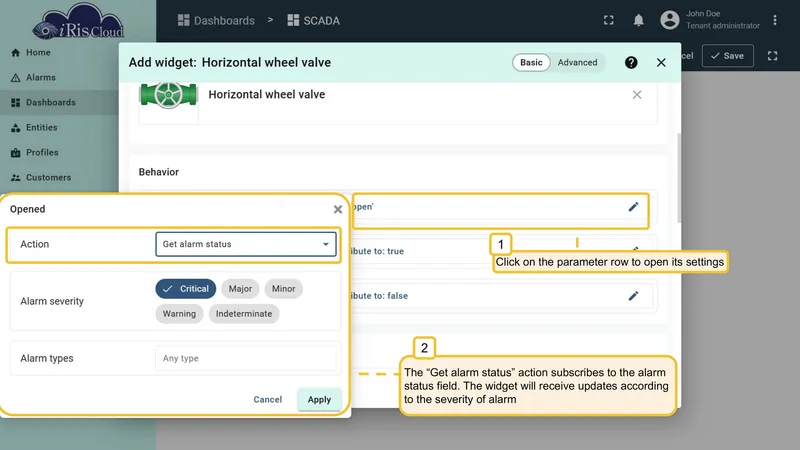The width and height of the screenshot is (800, 450).
Task: Open the three-dot user menu
Action: click(x=774, y=20)
